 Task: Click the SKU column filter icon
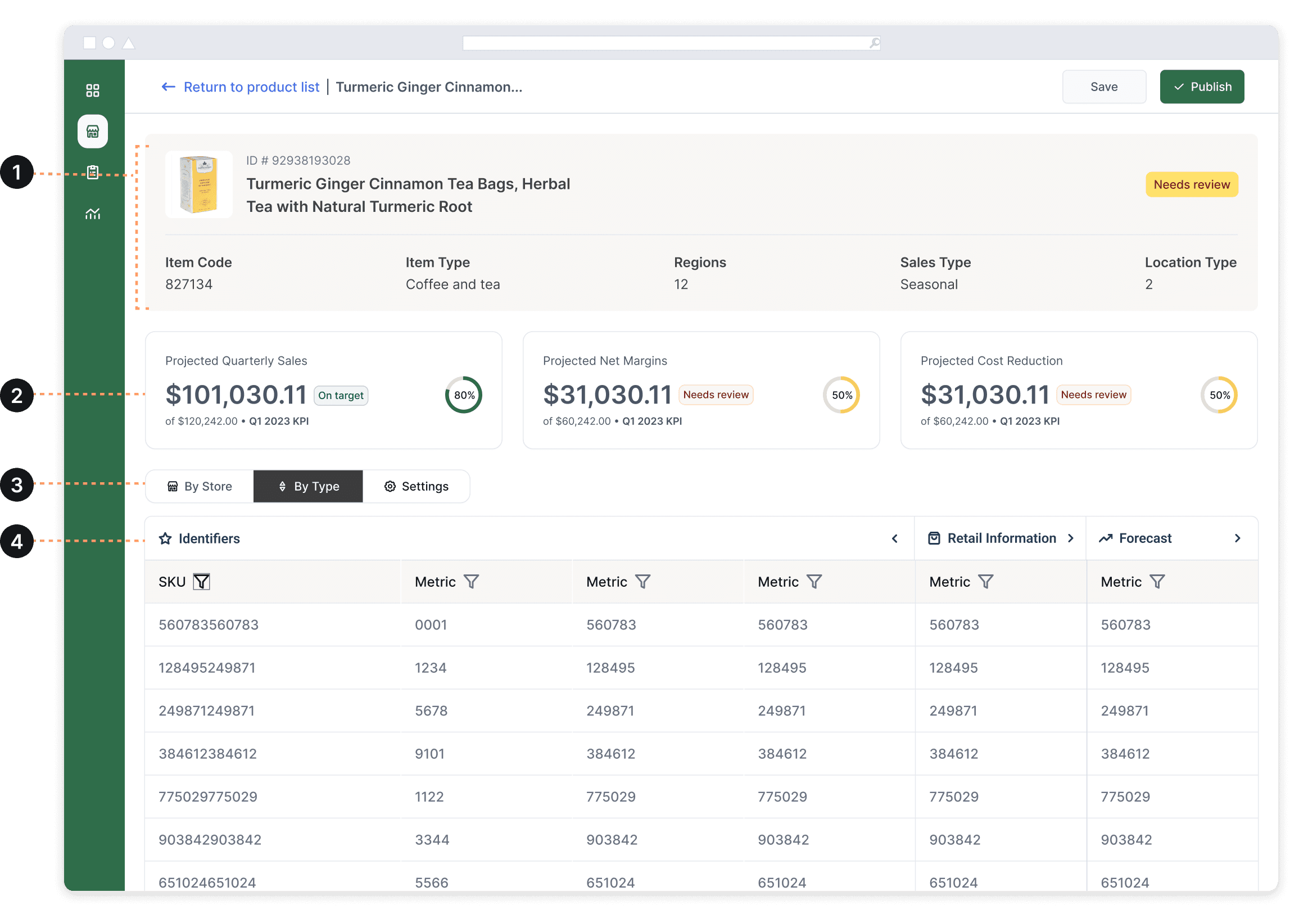coord(202,582)
